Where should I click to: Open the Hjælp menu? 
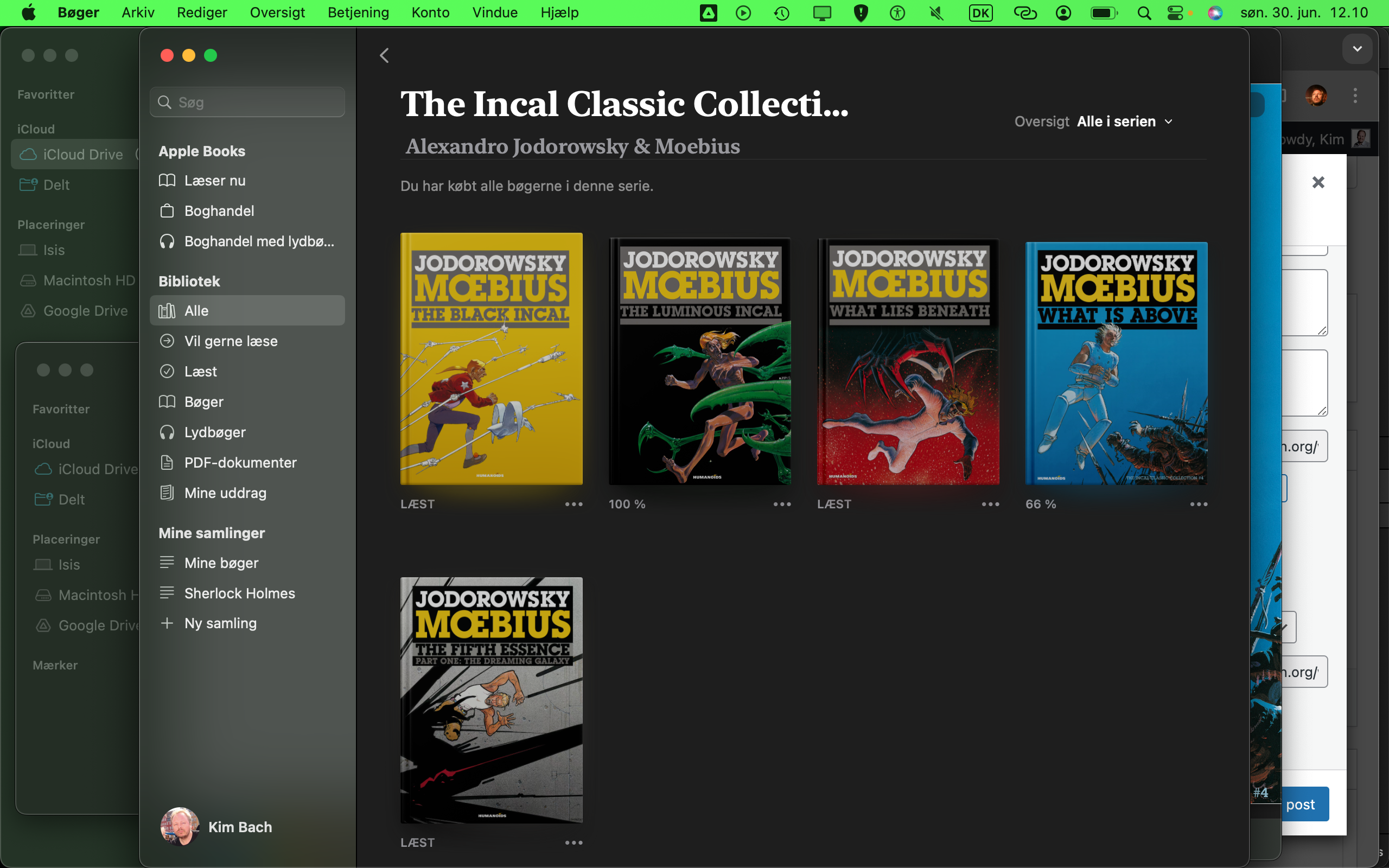click(559, 12)
